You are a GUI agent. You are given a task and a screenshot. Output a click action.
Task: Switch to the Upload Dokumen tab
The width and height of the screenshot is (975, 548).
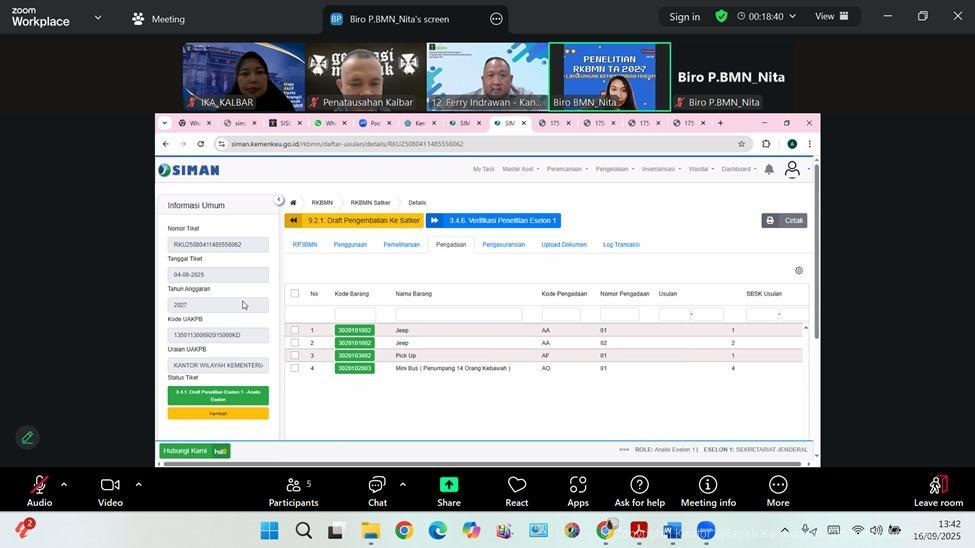click(564, 245)
